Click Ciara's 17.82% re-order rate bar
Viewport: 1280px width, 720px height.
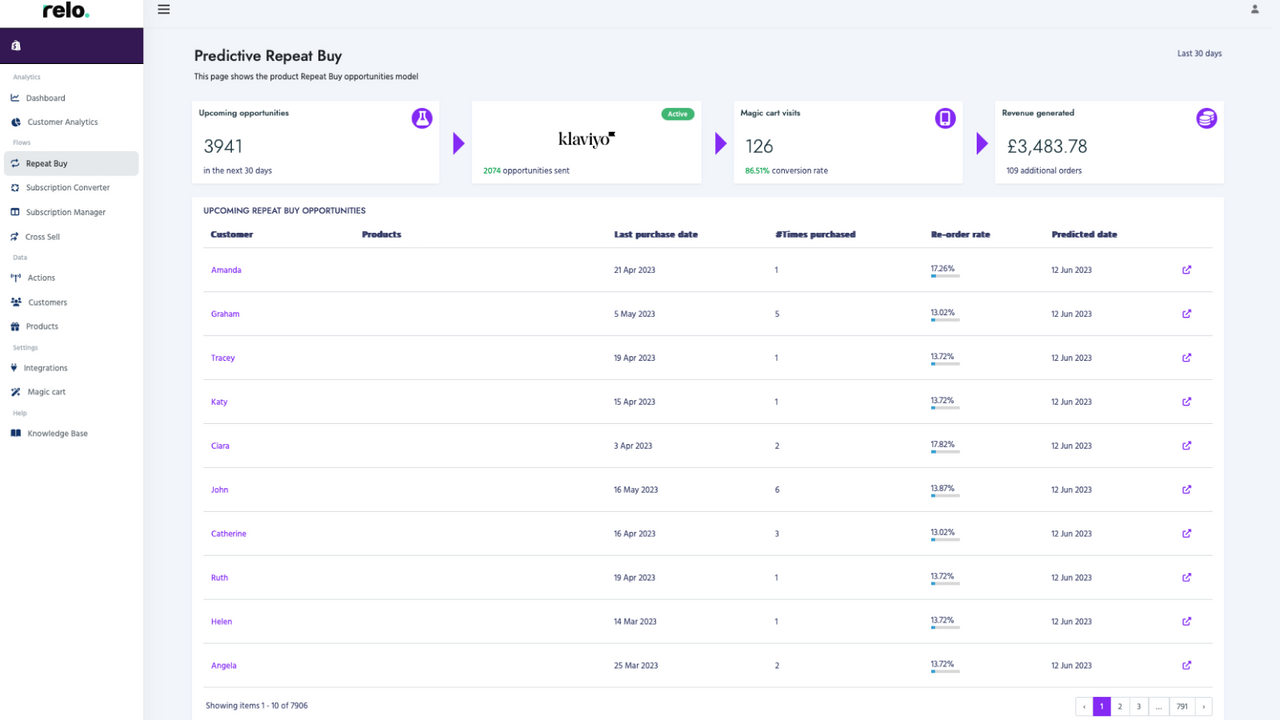tap(945, 452)
